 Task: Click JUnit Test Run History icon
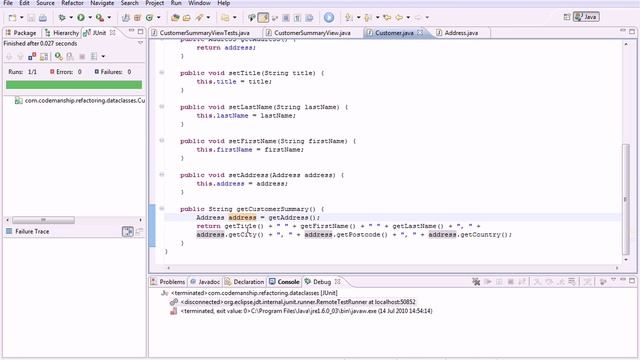(x=94, y=56)
